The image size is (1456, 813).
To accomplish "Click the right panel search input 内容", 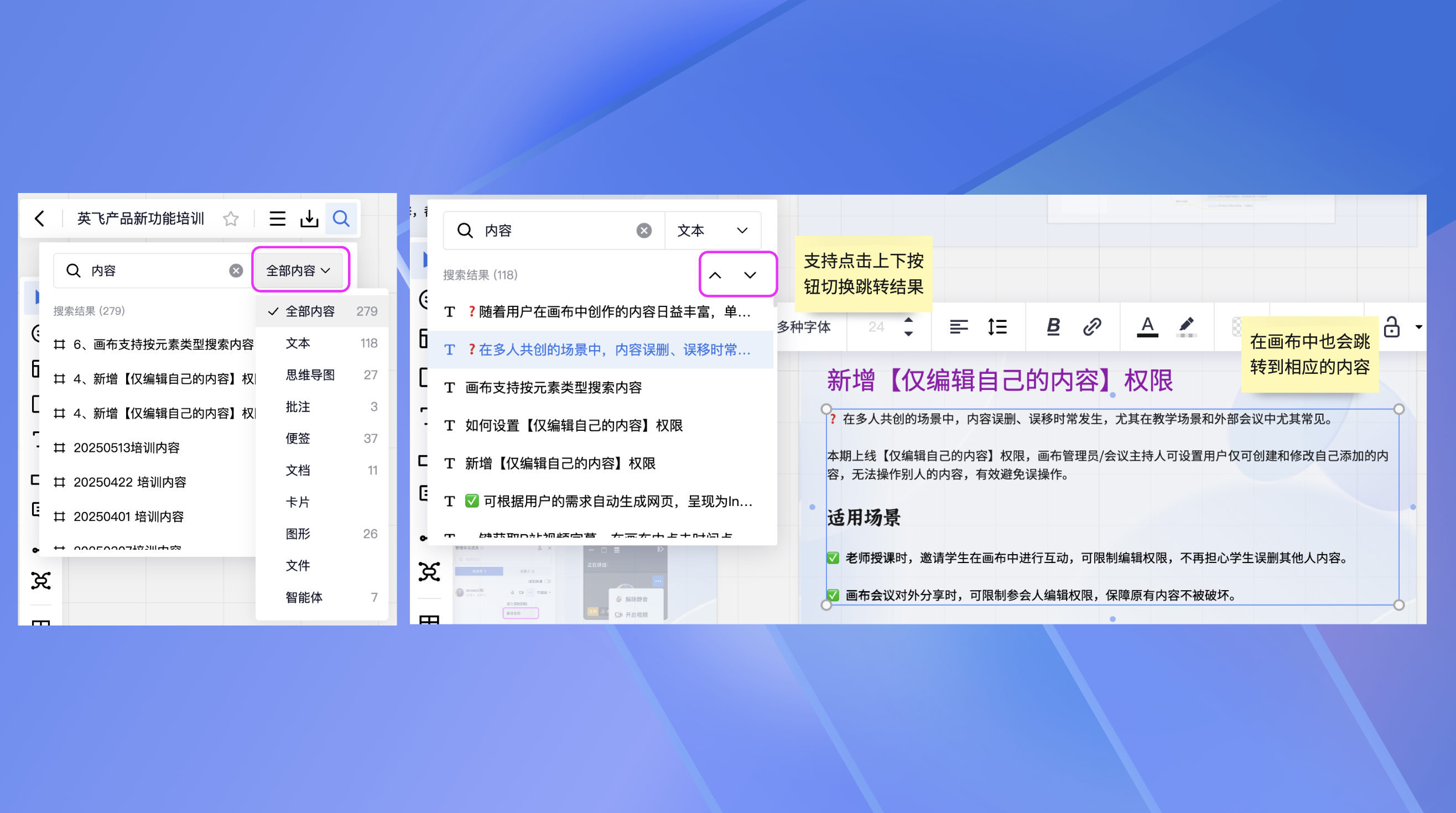I will coord(554,231).
